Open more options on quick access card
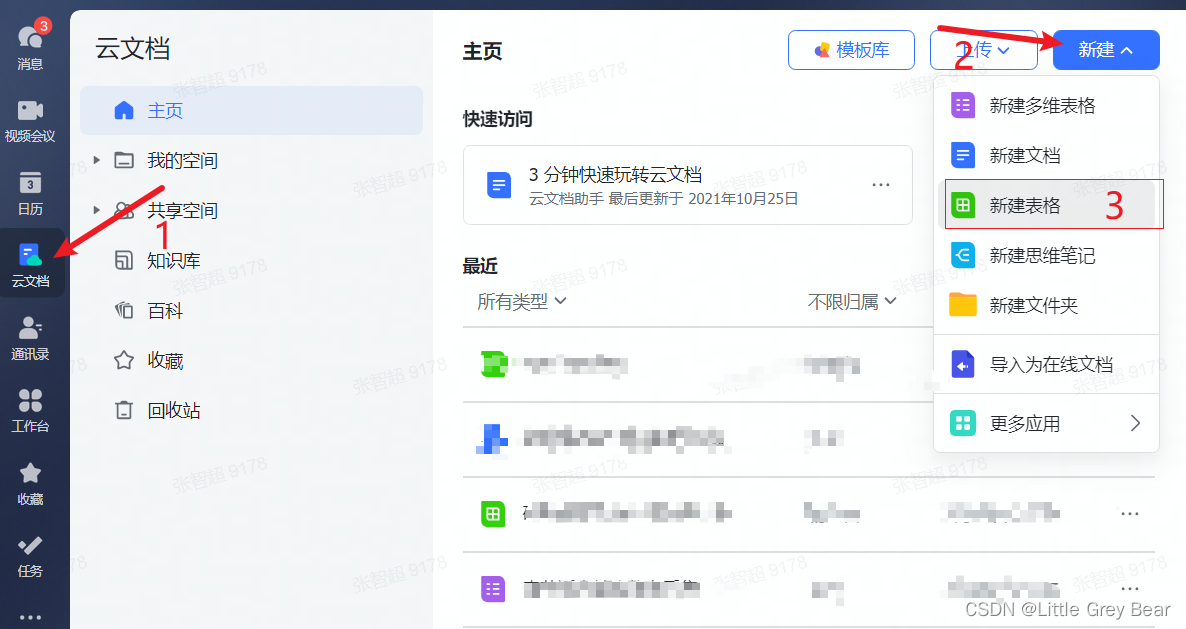This screenshot has width=1186, height=629. tap(880, 185)
